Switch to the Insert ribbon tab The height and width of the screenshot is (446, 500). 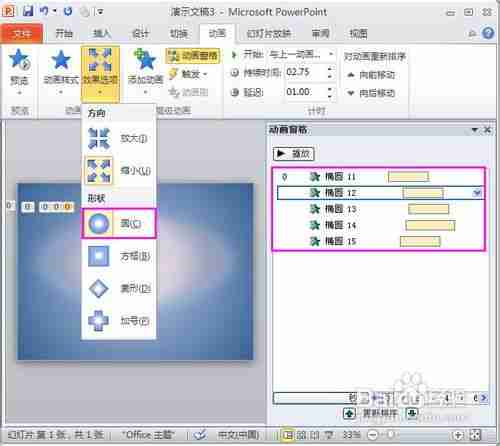102,33
